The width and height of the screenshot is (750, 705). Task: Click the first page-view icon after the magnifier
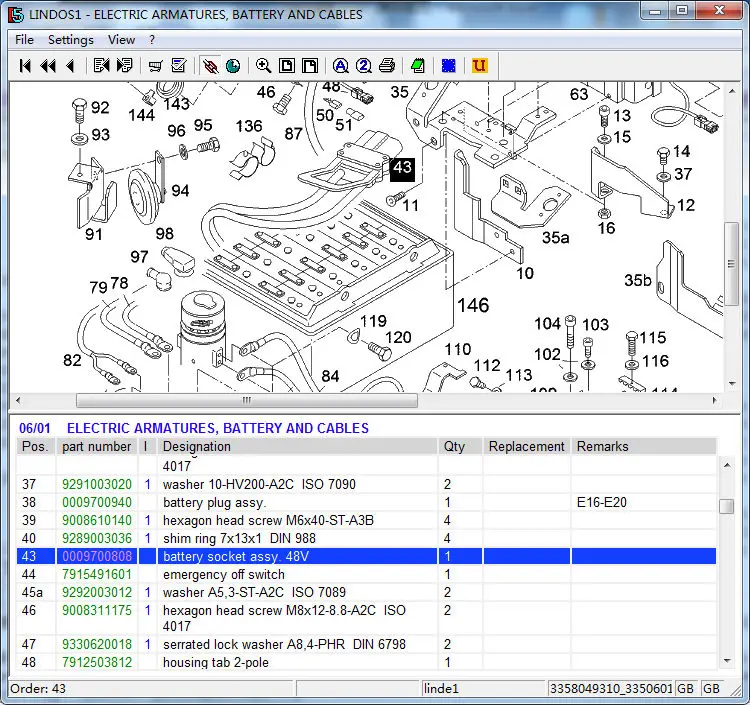287,66
